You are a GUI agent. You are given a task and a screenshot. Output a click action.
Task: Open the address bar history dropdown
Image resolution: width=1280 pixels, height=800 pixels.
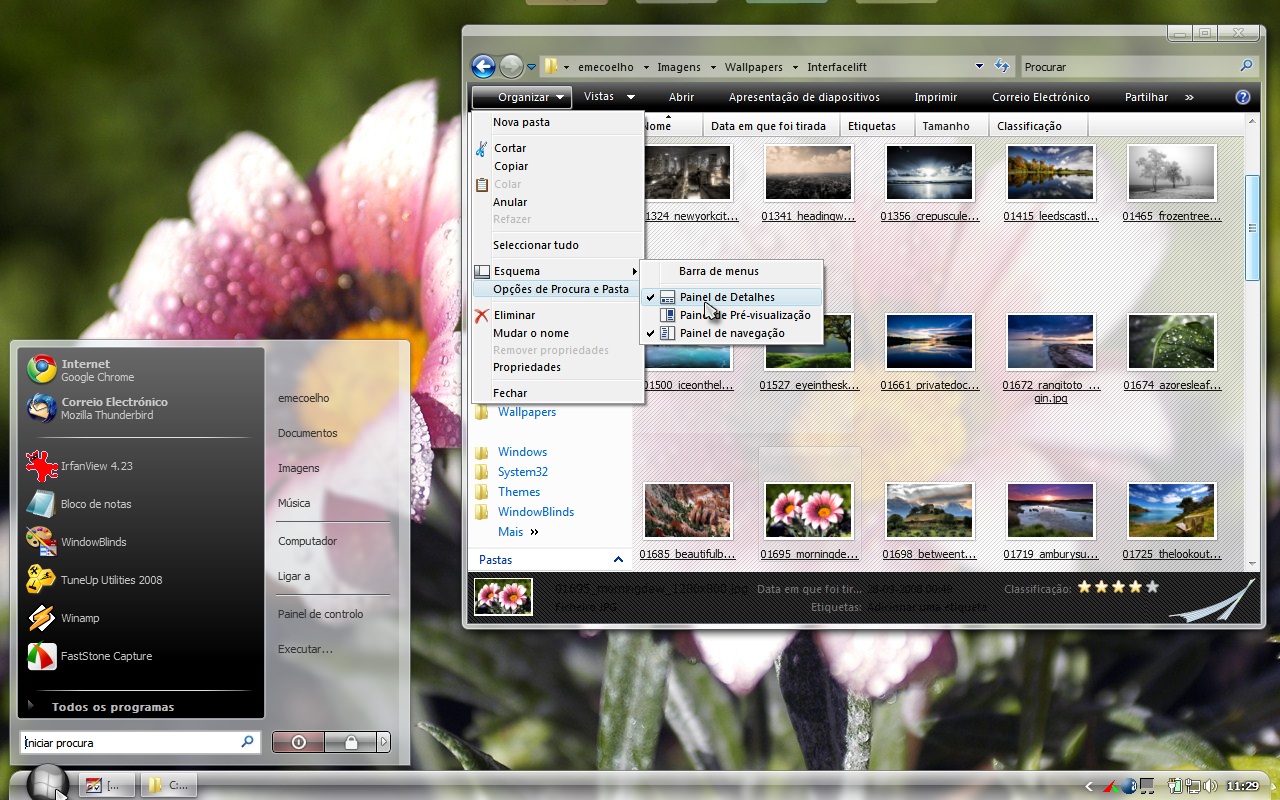point(979,66)
